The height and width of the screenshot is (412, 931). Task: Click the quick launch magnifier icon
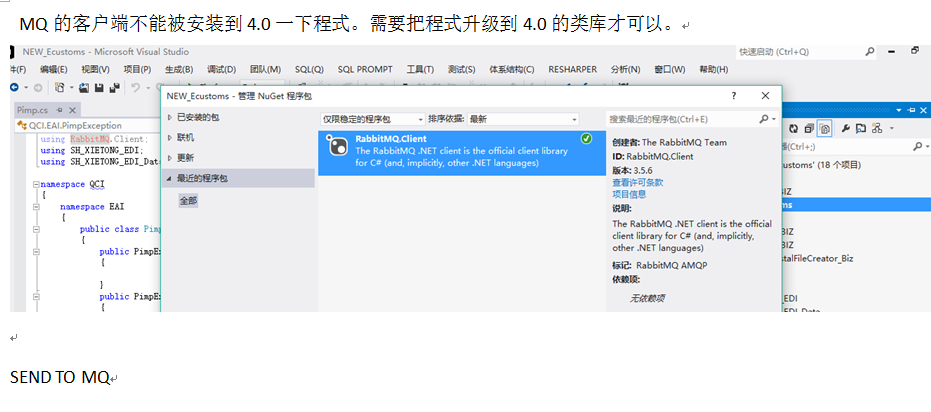[870, 52]
